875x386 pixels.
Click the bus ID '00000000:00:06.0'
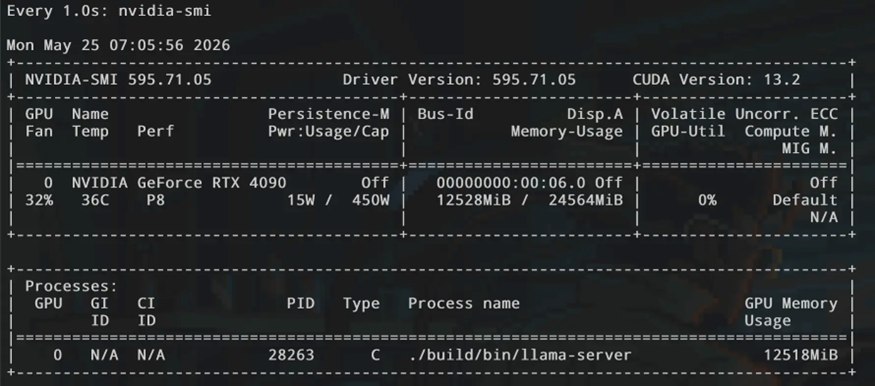(x=511, y=183)
